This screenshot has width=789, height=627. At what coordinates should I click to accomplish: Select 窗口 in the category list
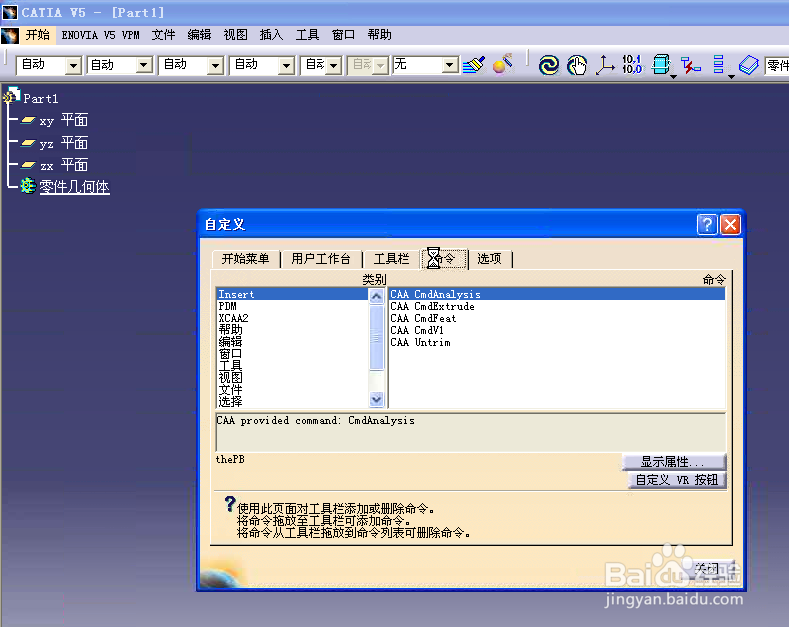[x=292, y=354]
